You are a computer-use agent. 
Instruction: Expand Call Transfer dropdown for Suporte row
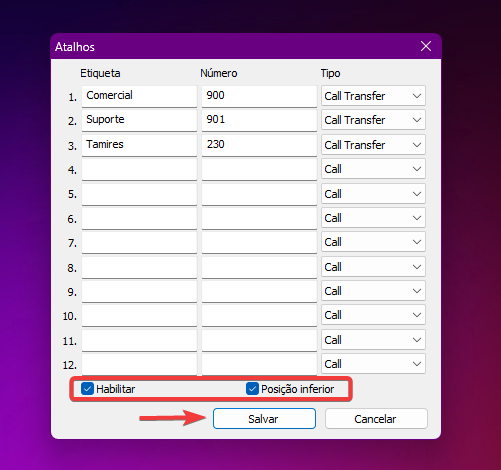(373, 120)
